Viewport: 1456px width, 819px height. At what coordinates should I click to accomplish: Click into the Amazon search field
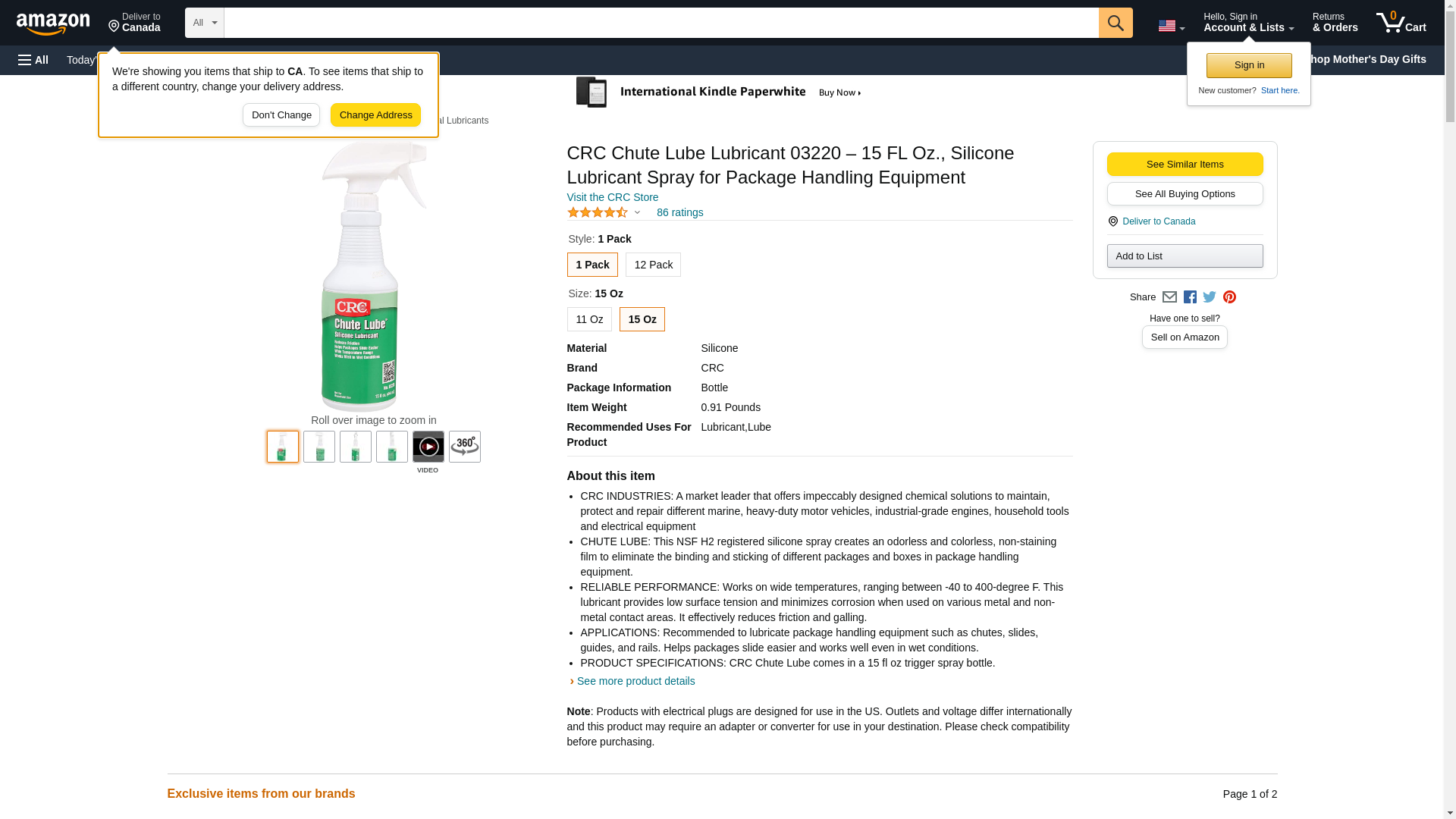[660, 23]
